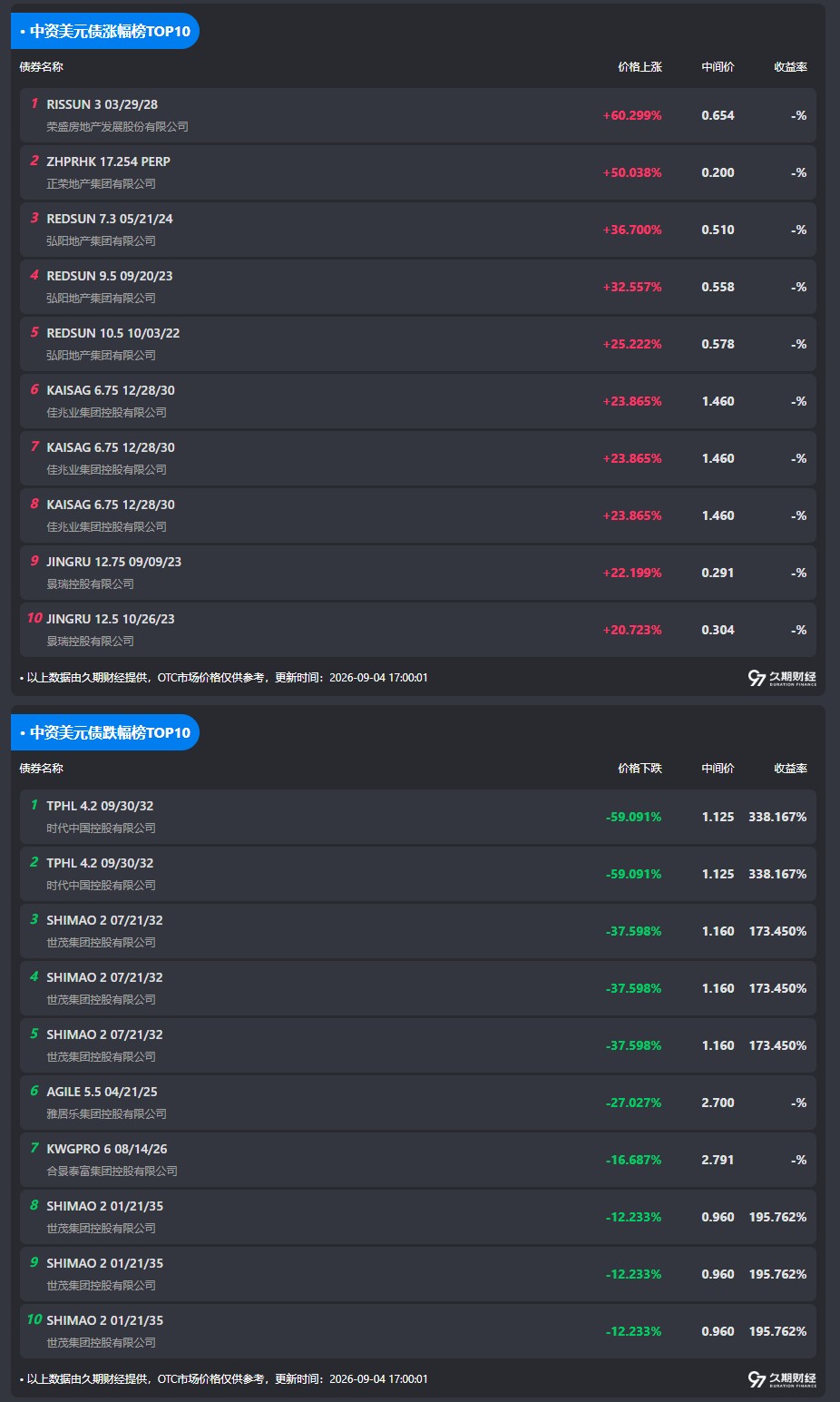
Task: Open the rank 2 TPHL 4.2 09/30/32 bond
Action: coord(100,863)
